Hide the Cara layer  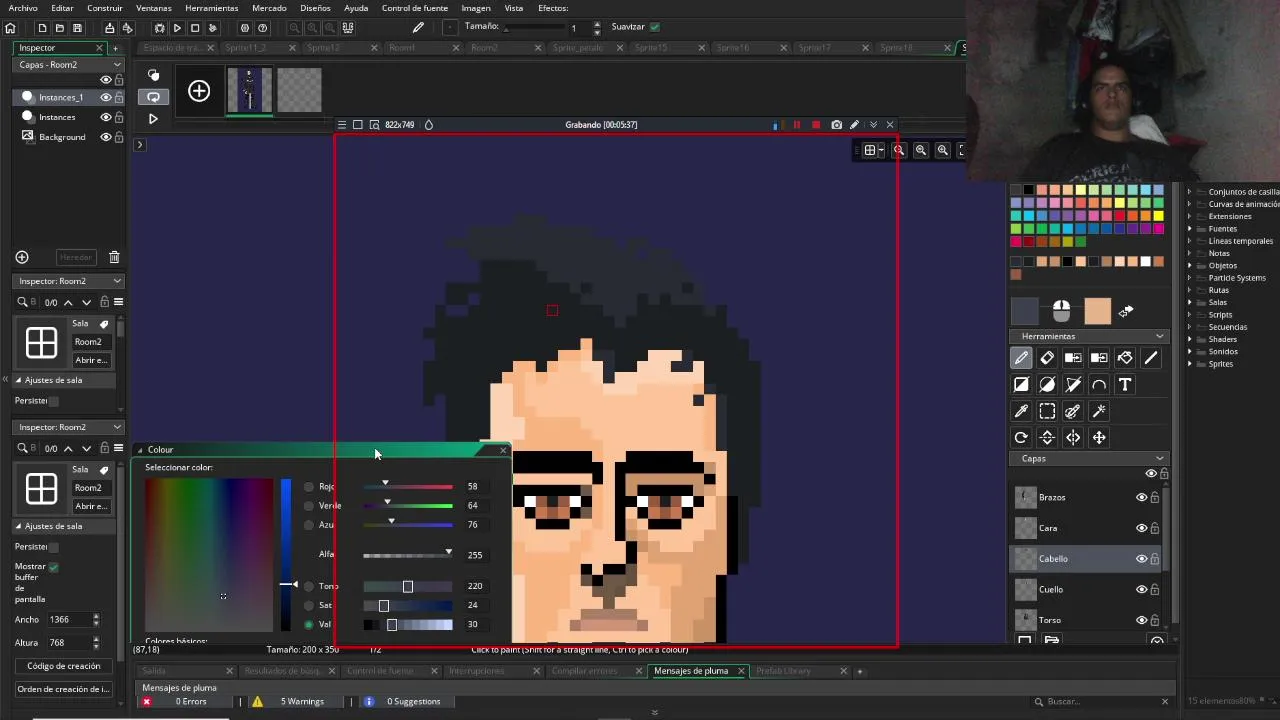tap(1141, 528)
